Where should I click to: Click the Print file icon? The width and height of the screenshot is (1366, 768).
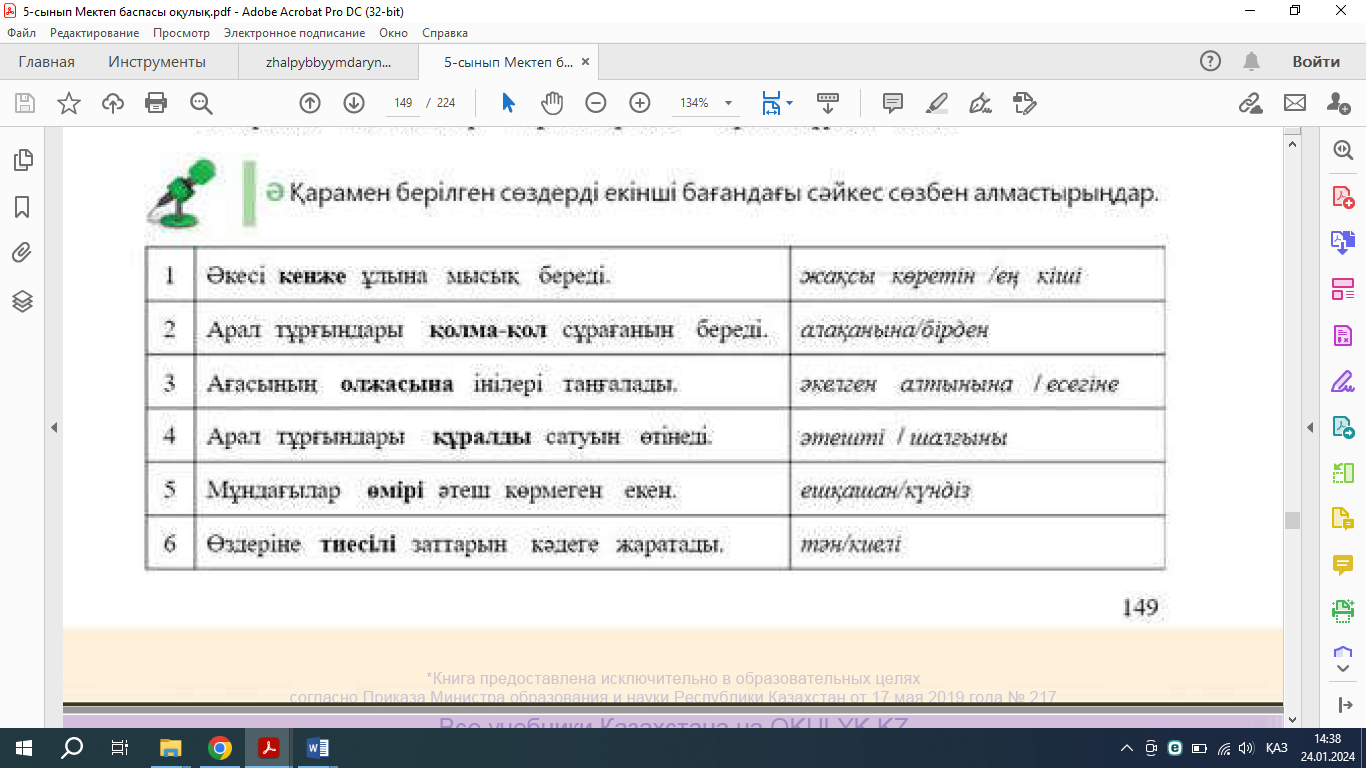156,103
